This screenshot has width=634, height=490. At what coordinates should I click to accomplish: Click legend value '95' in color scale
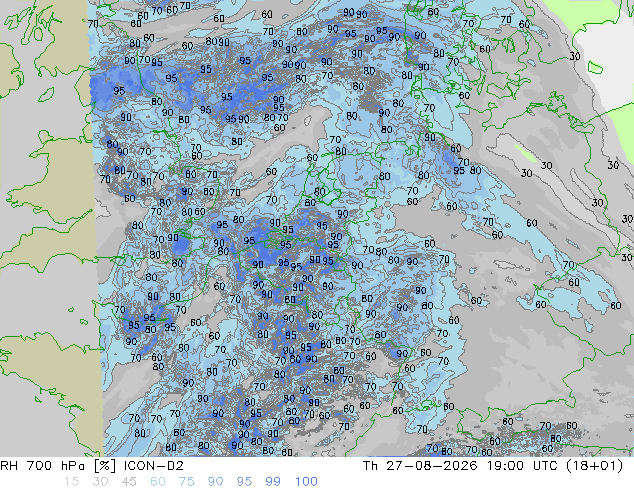click(244, 482)
